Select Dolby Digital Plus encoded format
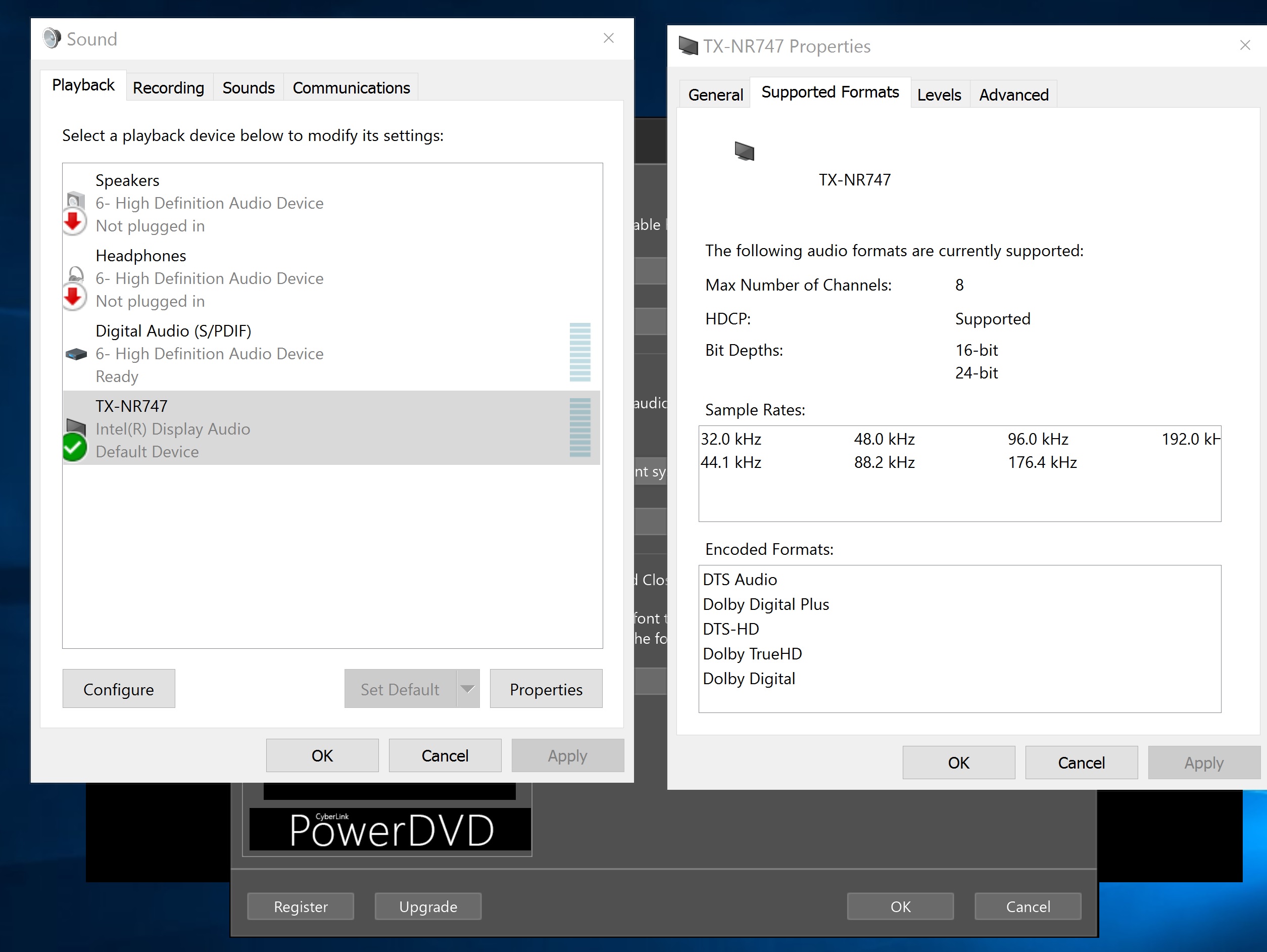The height and width of the screenshot is (952, 1267). click(766, 604)
